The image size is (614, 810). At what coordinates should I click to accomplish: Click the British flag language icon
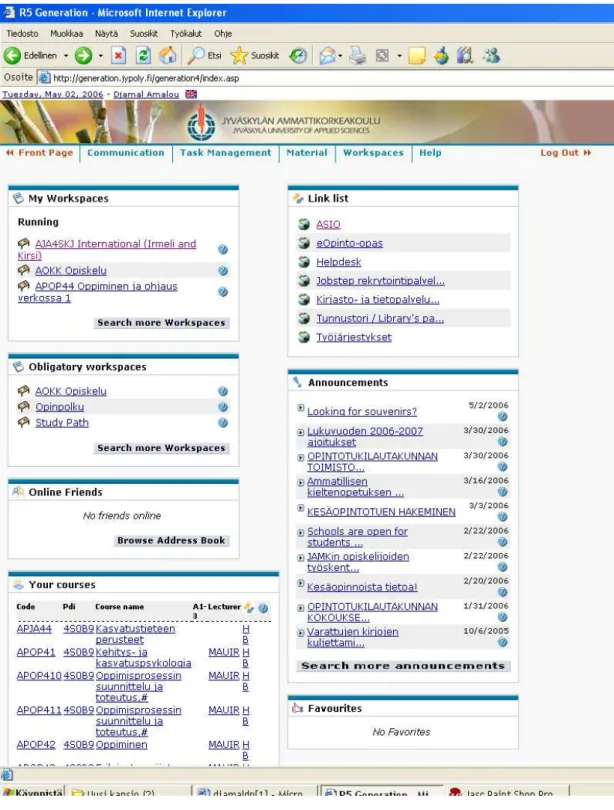point(191,94)
